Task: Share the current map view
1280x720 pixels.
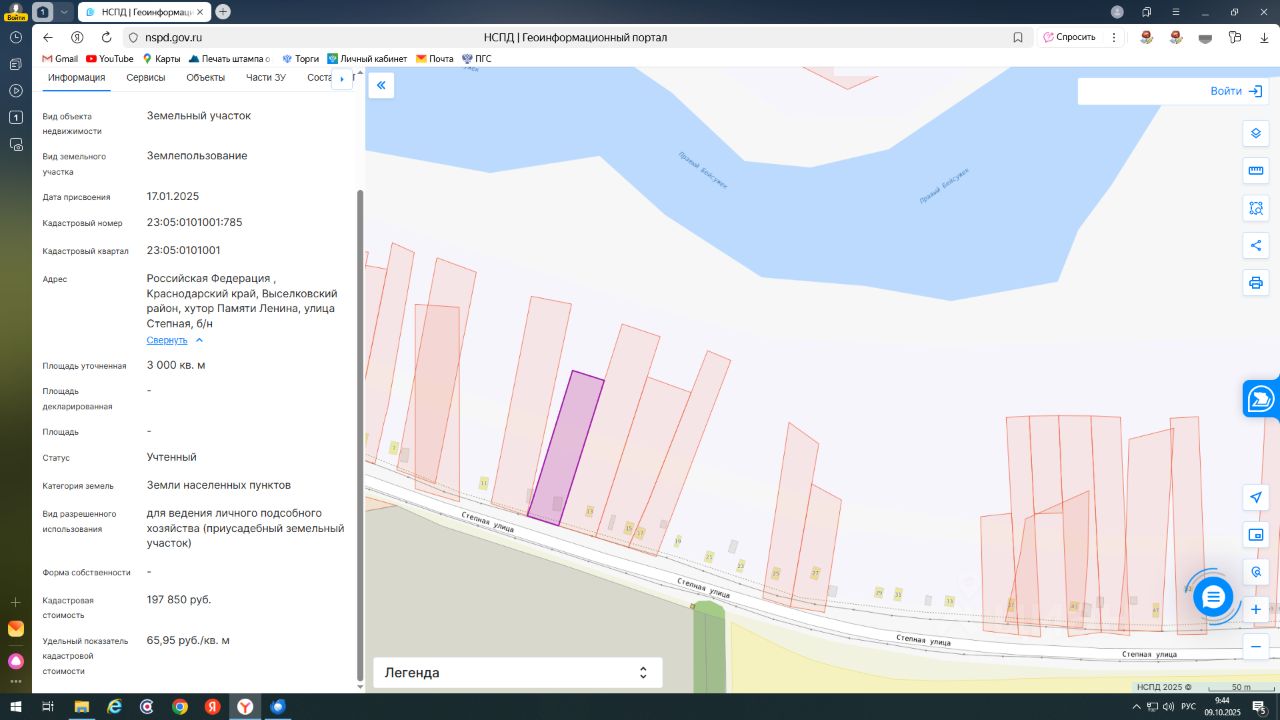Action: point(1256,246)
